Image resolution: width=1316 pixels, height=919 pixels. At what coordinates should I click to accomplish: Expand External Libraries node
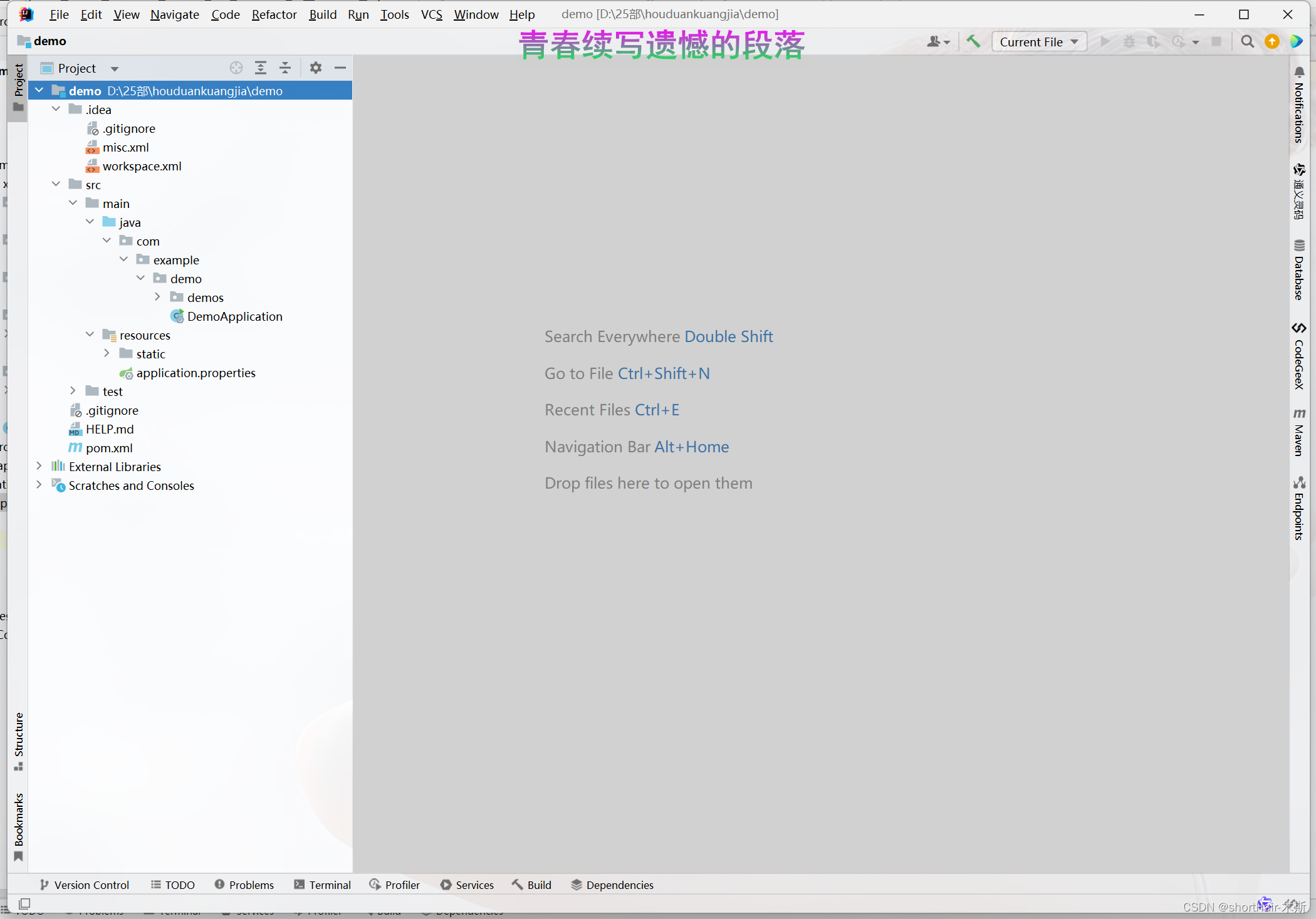(x=39, y=466)
